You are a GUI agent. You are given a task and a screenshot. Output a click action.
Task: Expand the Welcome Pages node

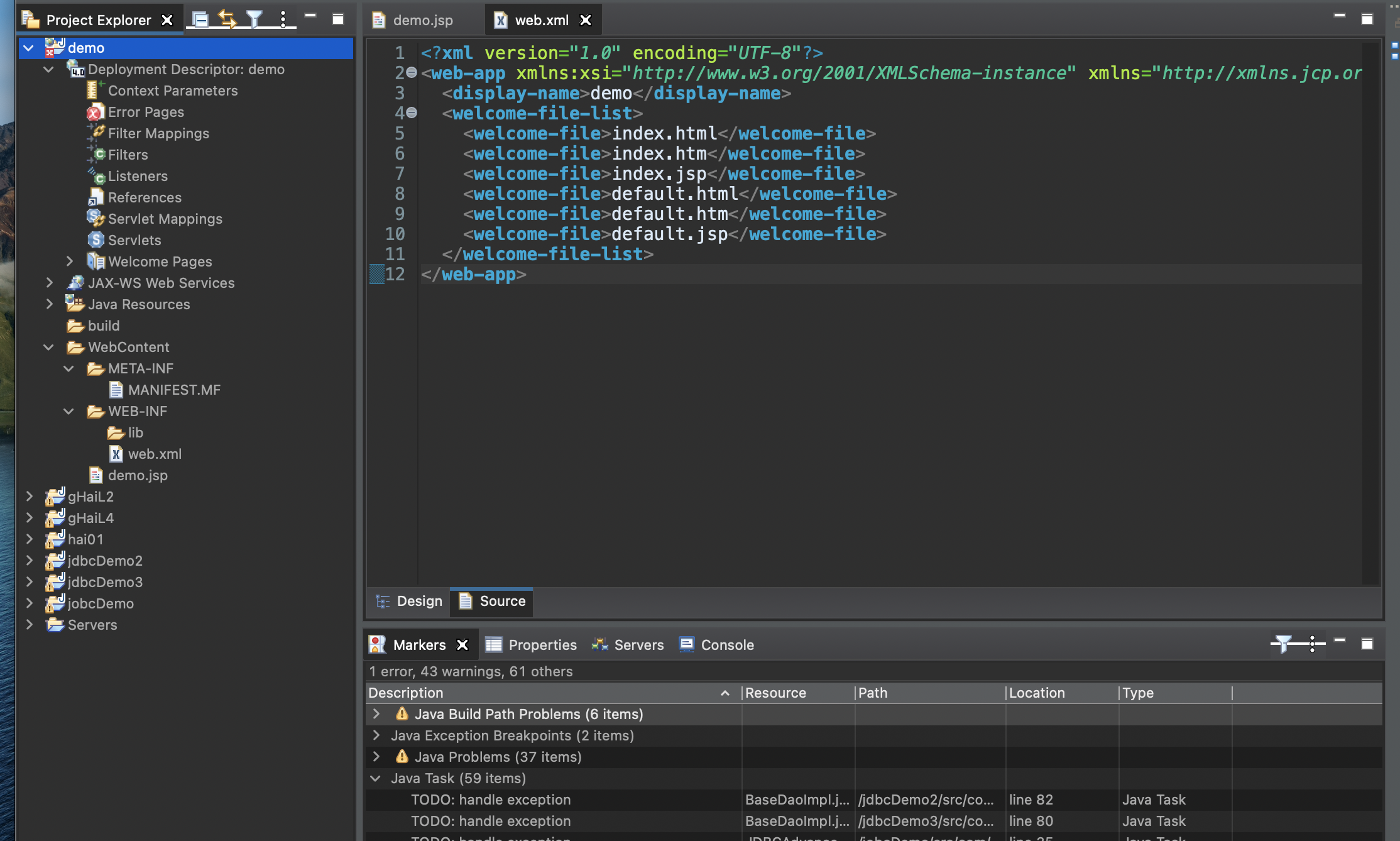point(69,261)
